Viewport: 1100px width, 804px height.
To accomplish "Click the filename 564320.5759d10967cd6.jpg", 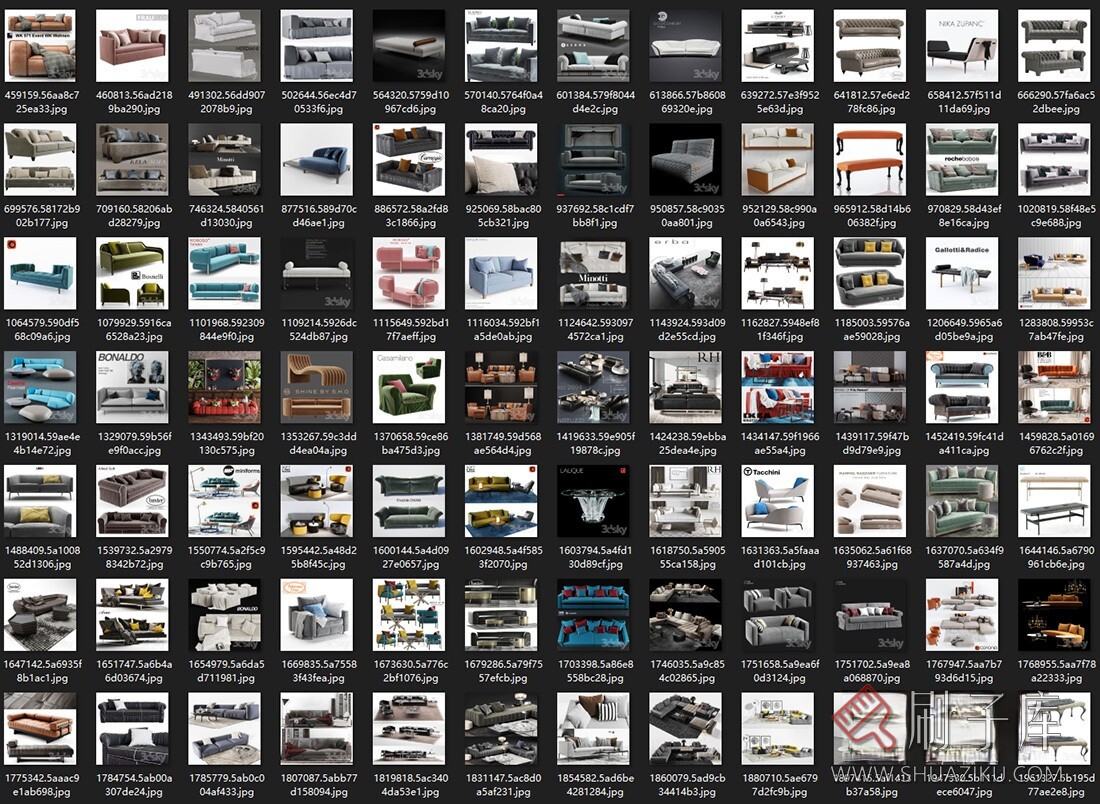I will point(407,102).
